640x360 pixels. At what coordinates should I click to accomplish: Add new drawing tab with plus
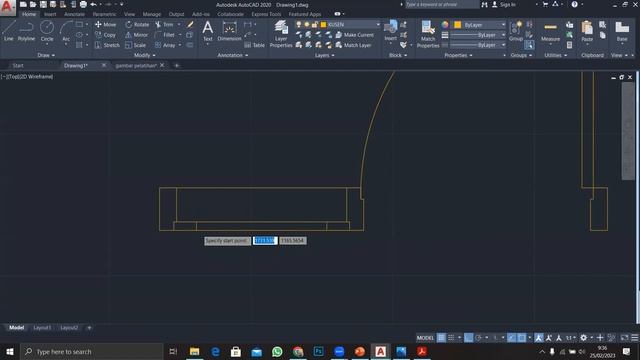[x=177, y=65]
